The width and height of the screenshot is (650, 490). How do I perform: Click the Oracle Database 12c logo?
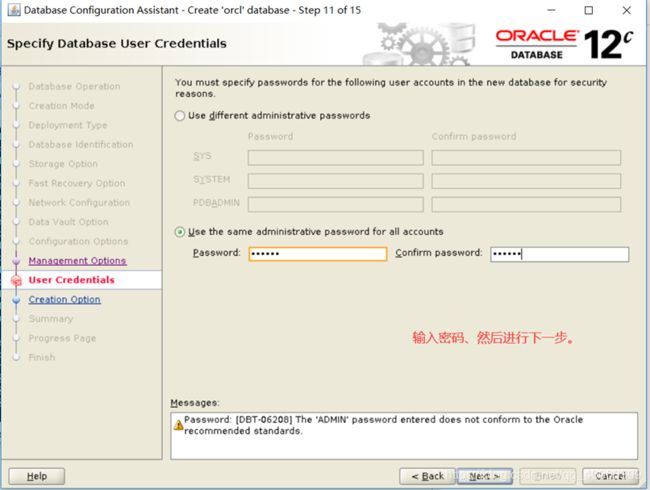click(564, 44)
